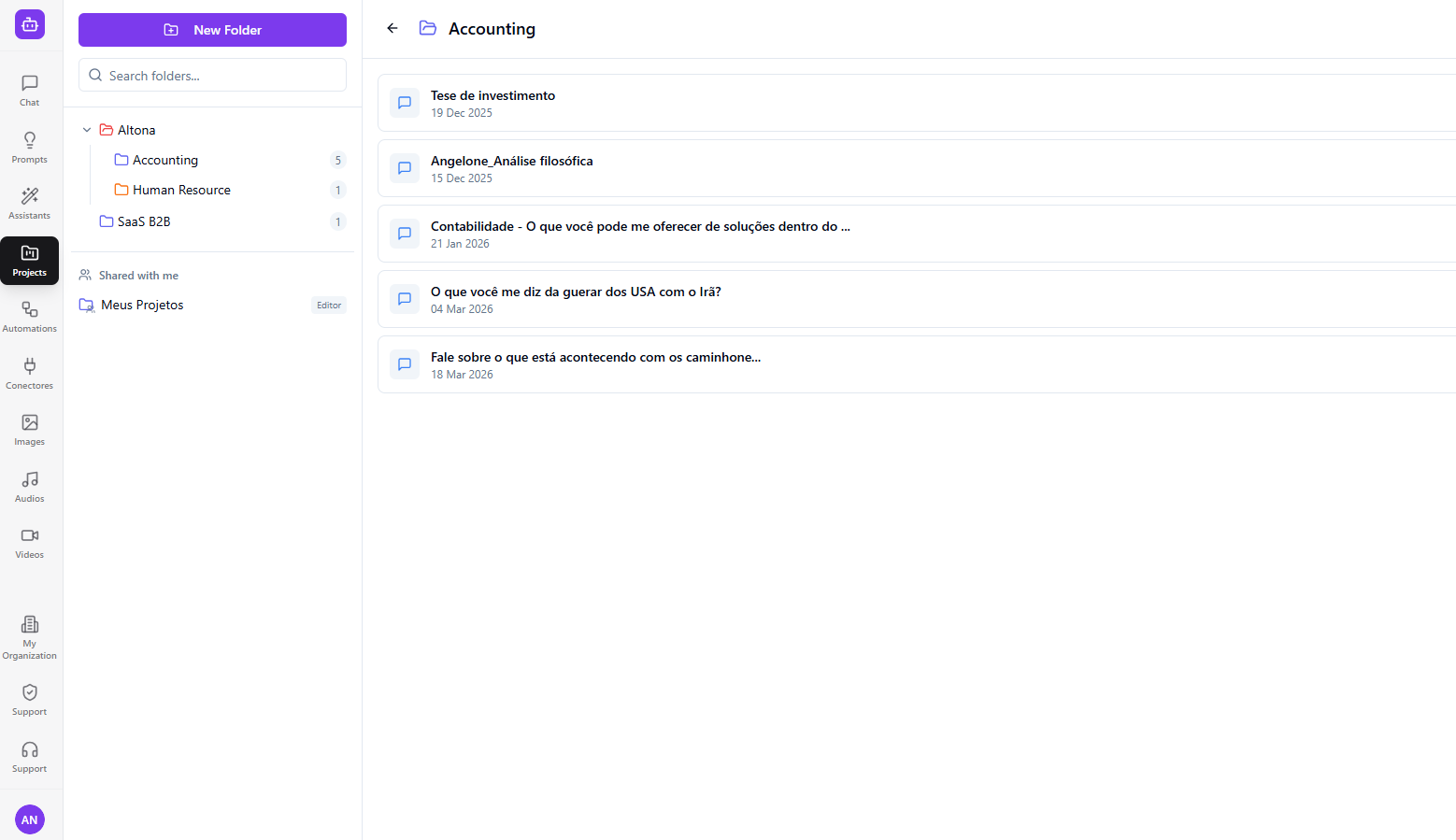
Task: Click the Accounting page title
Action: pos(492,28)
